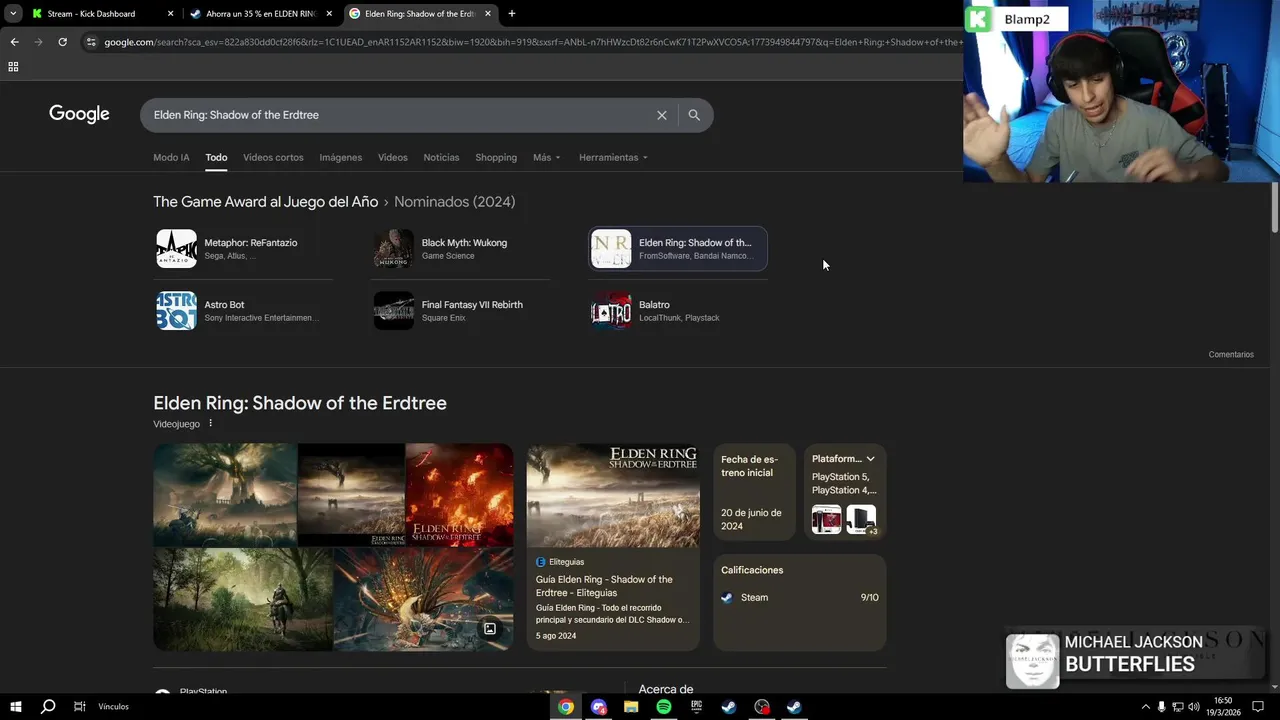
Task: Click the browser forward arrow
Action: (x=38, y=42)
